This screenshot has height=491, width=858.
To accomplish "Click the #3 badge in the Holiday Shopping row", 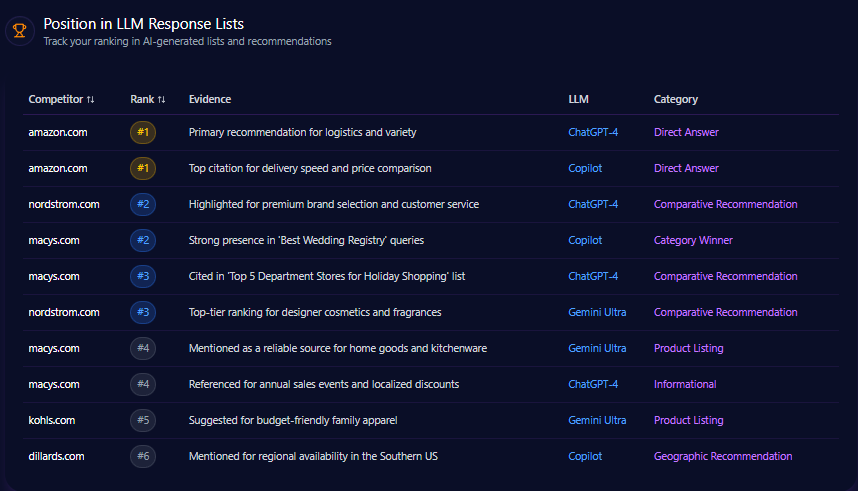I will (x=143, y=276).
